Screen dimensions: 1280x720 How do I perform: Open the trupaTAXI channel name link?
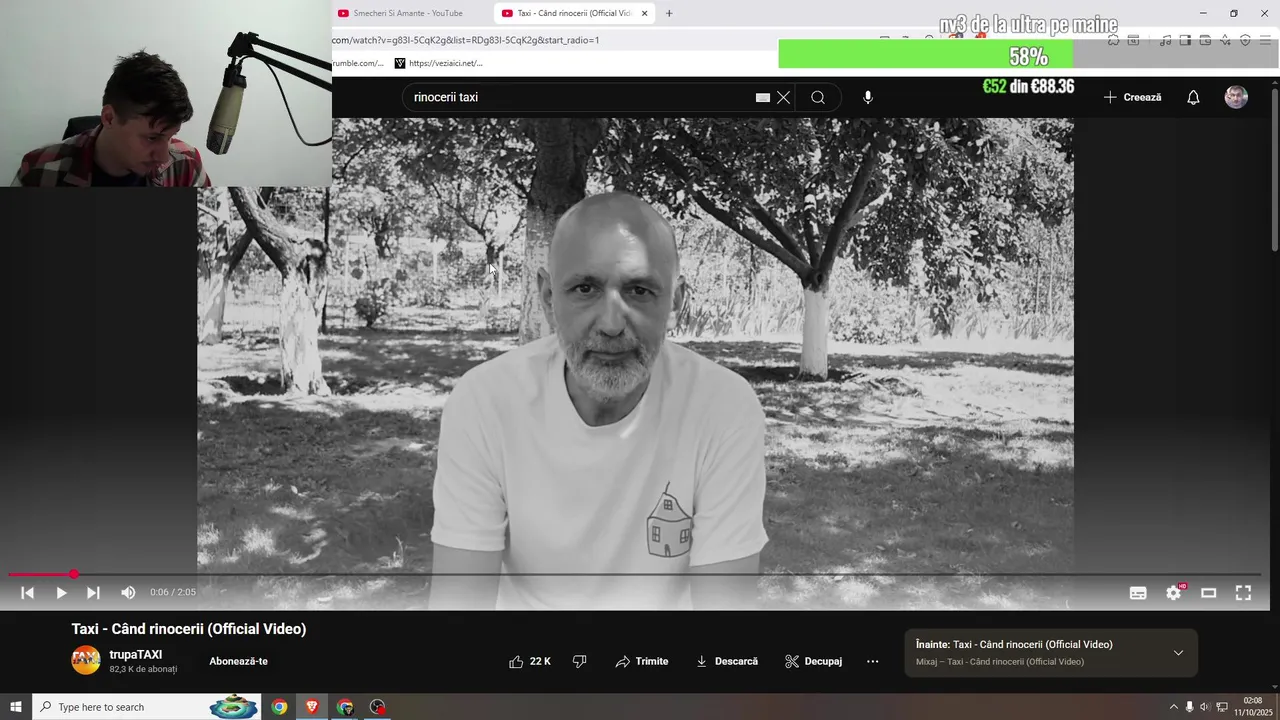tap(136, 655)
